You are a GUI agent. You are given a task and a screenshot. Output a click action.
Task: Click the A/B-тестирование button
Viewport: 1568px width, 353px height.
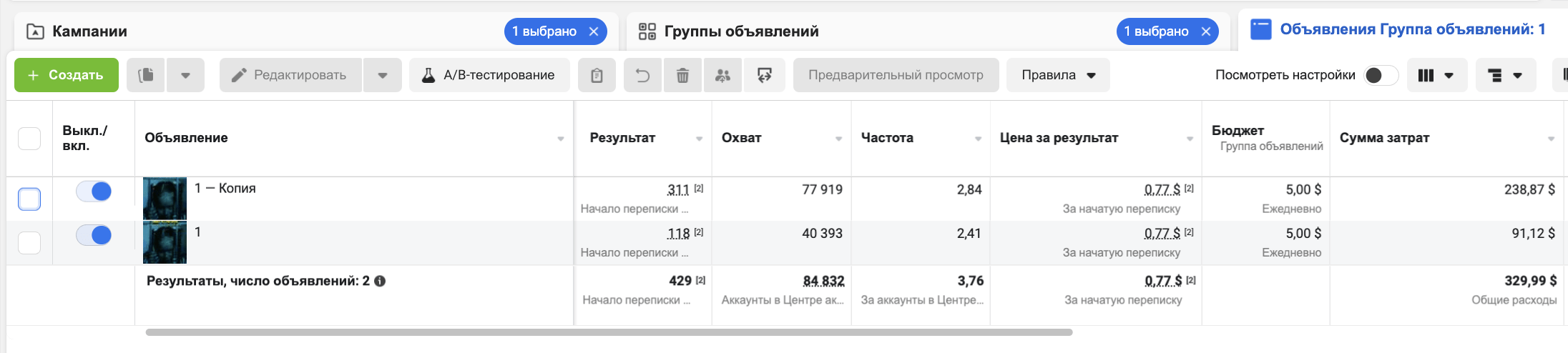pos(489,75)
